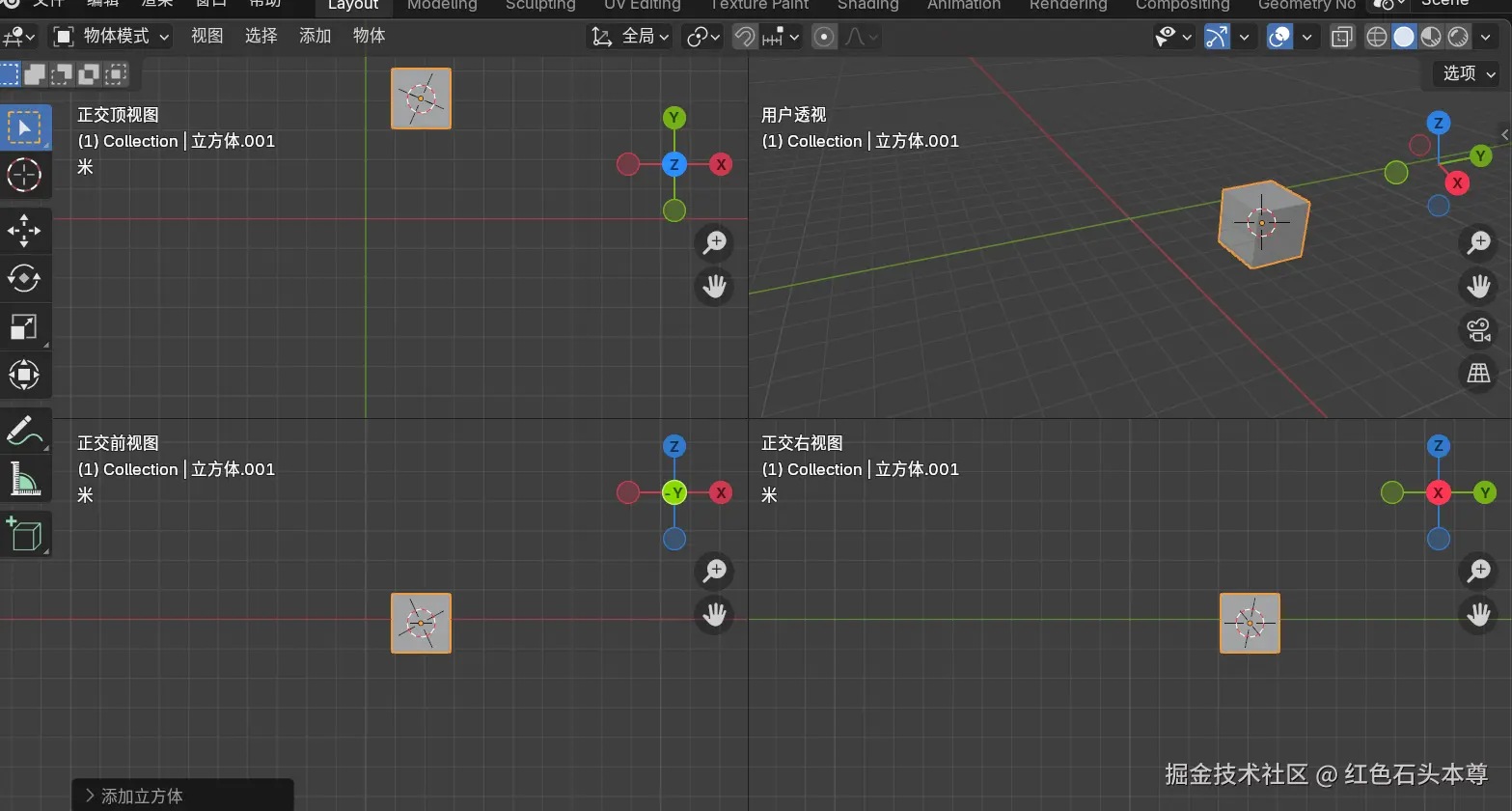Open the 物体 menu

point(369,36)
